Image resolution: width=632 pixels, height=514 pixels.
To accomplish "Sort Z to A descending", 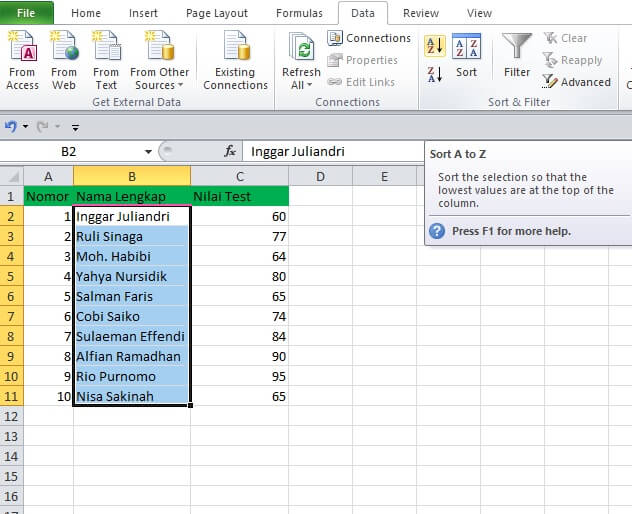I will pyautogui.click(x=434, y=75).
